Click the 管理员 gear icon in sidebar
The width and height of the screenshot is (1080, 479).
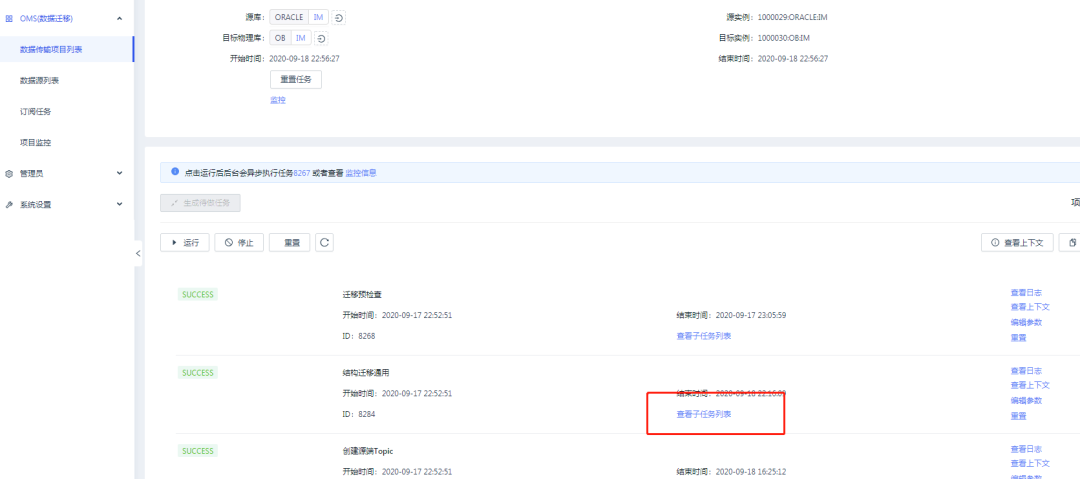pyautogui.click(x=9, y=173)
